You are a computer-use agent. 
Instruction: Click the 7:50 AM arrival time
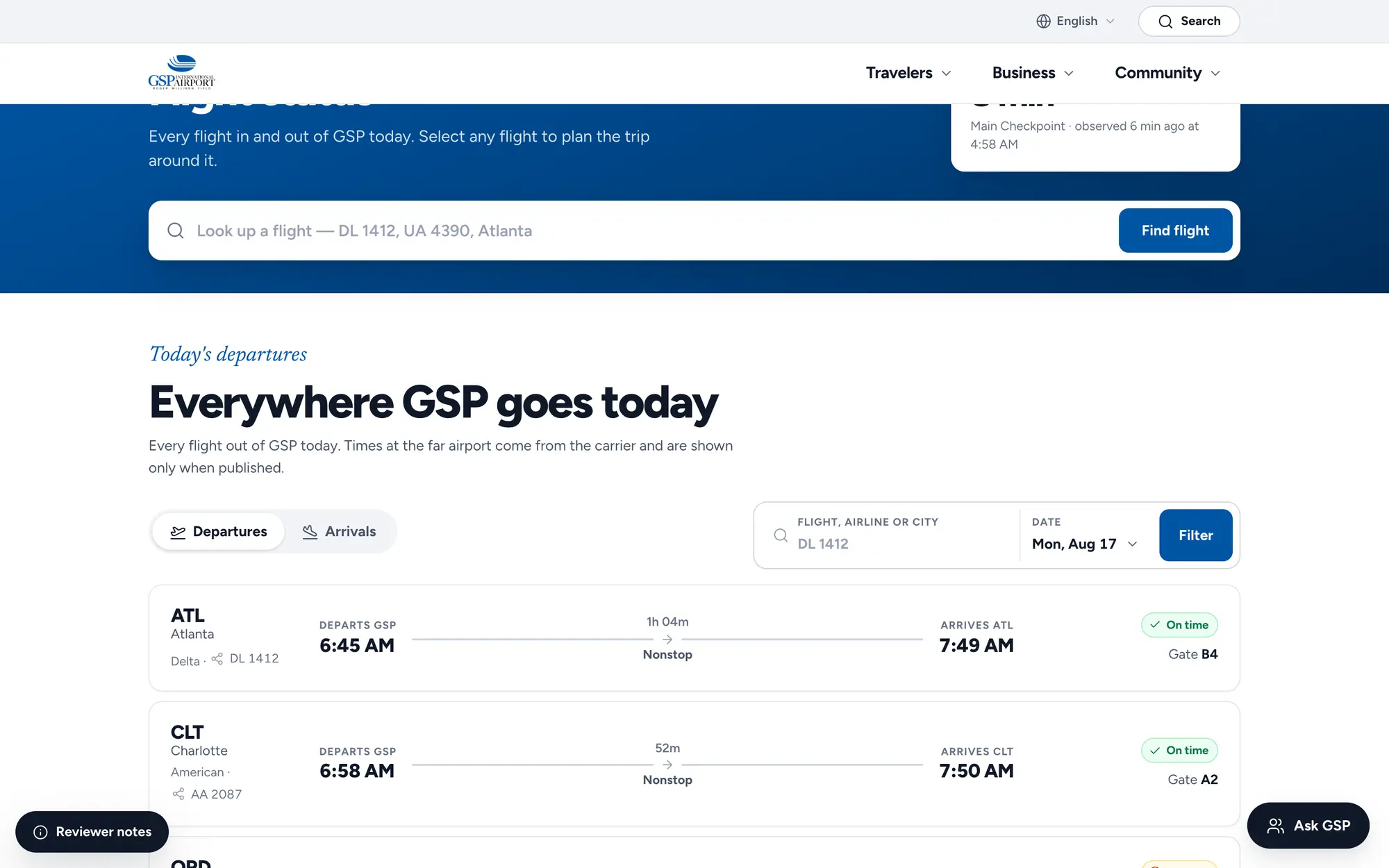click(976, 771)
